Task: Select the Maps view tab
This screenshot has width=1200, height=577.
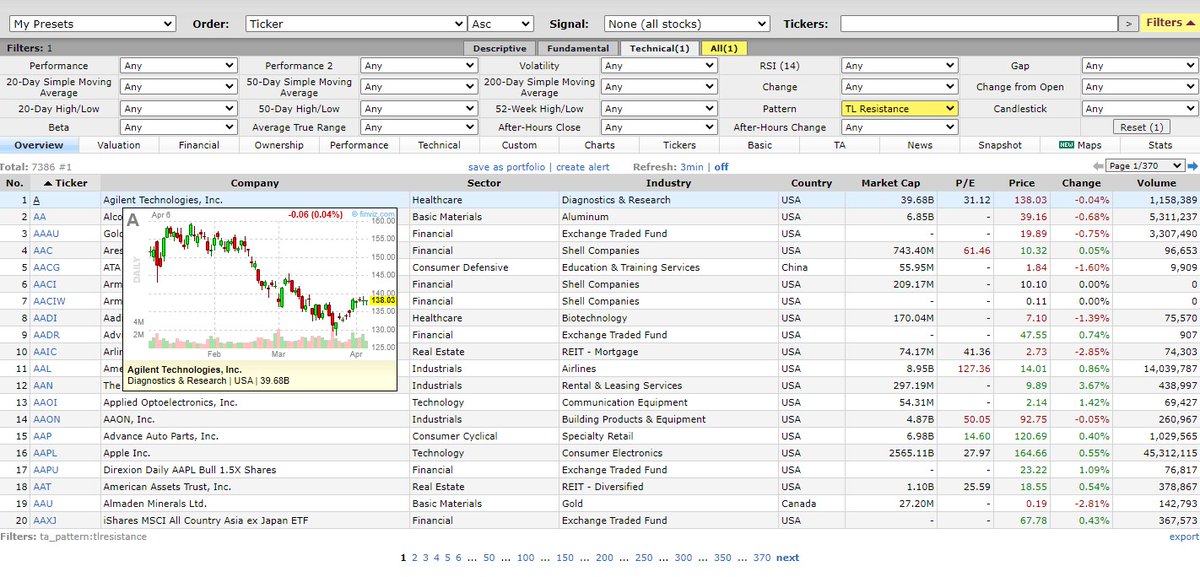Action: 1080,145
